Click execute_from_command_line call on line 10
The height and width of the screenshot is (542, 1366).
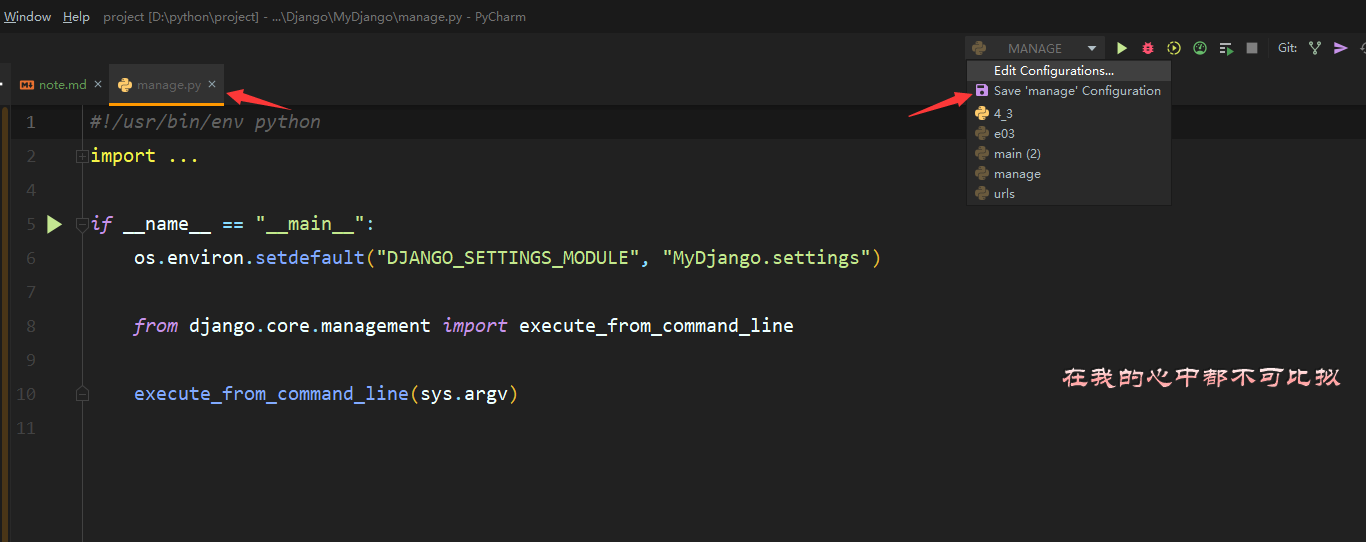pos(272,394)
